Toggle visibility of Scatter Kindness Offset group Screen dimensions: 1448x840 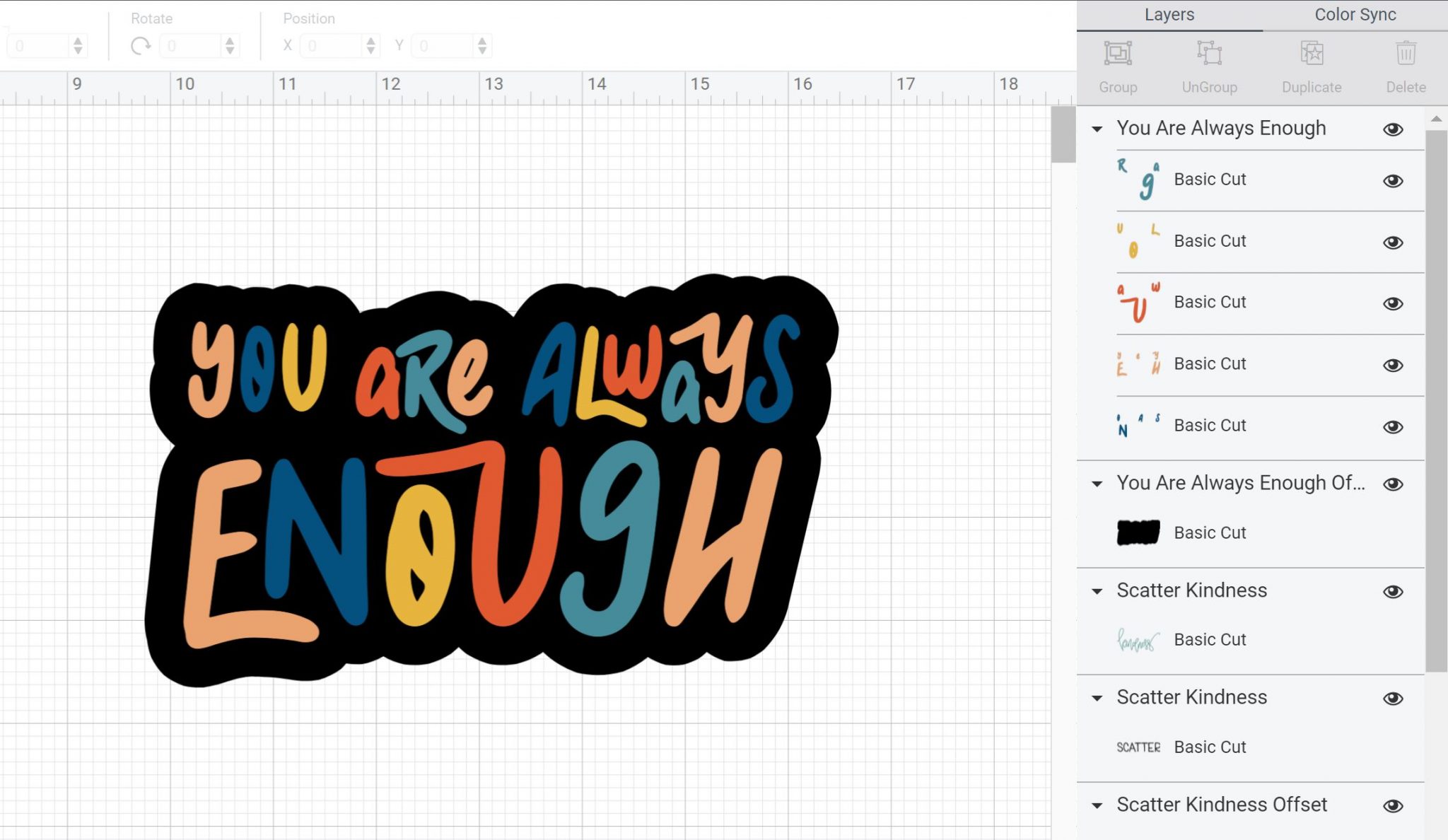tap(1393, 805)
